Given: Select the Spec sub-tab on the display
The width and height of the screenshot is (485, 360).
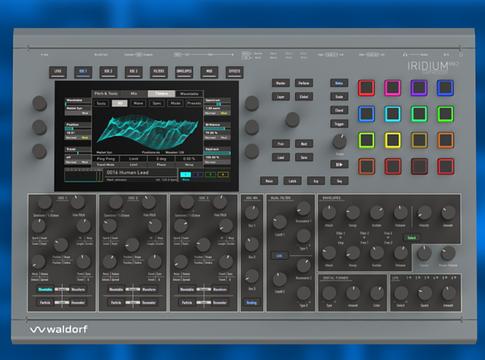Looking at the screenshot, I should click(157, 103).
